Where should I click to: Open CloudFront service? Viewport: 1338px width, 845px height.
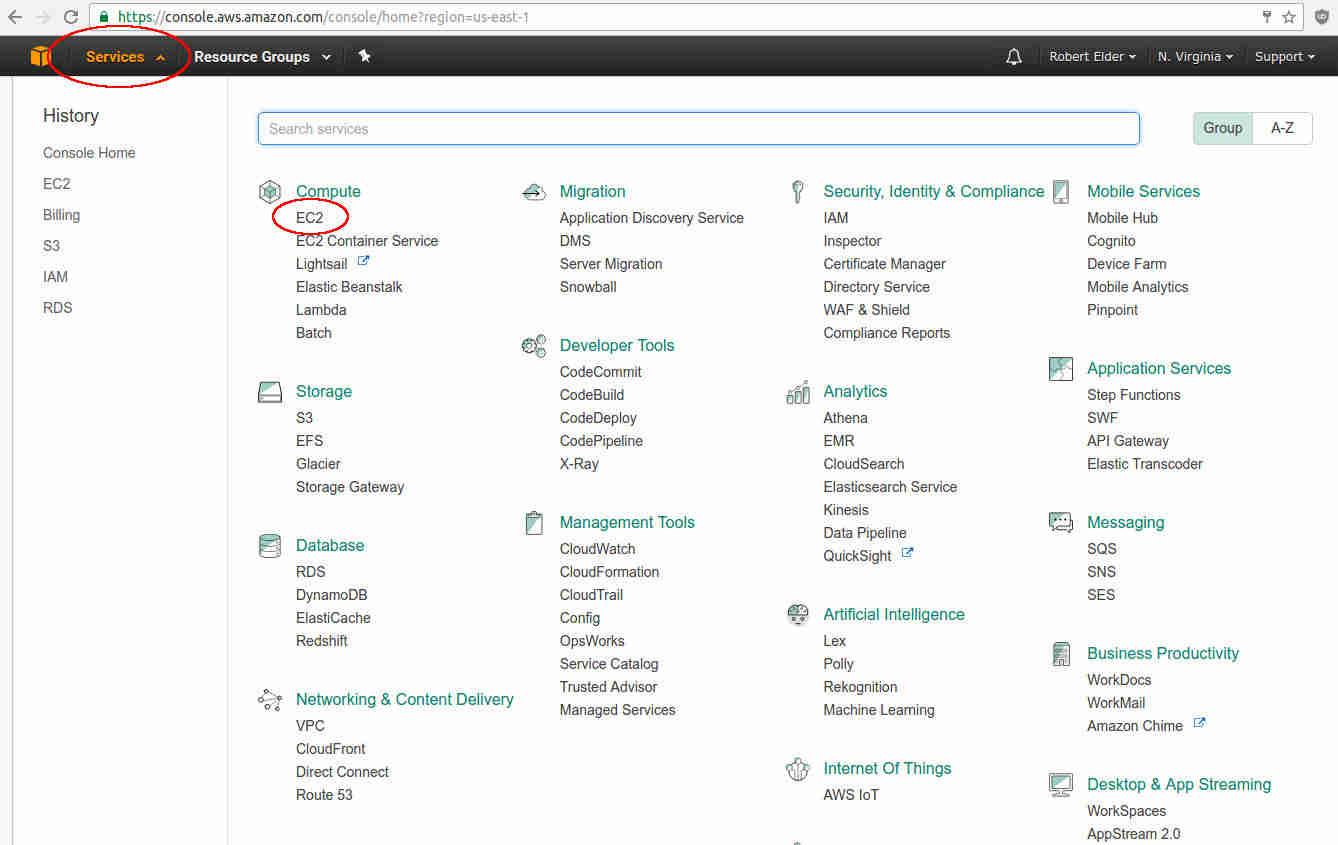pyautogui.click(x=330, y=749)
